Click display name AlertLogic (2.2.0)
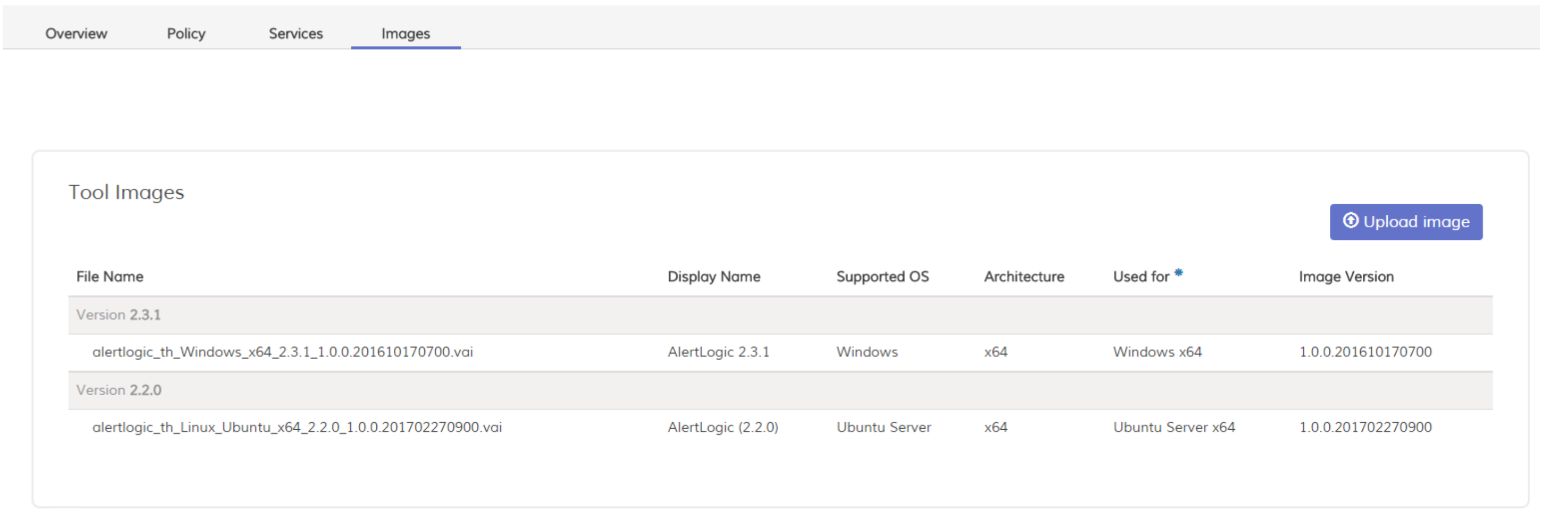1568x518 pixels. pyautogui.click(x=722, y=427)
